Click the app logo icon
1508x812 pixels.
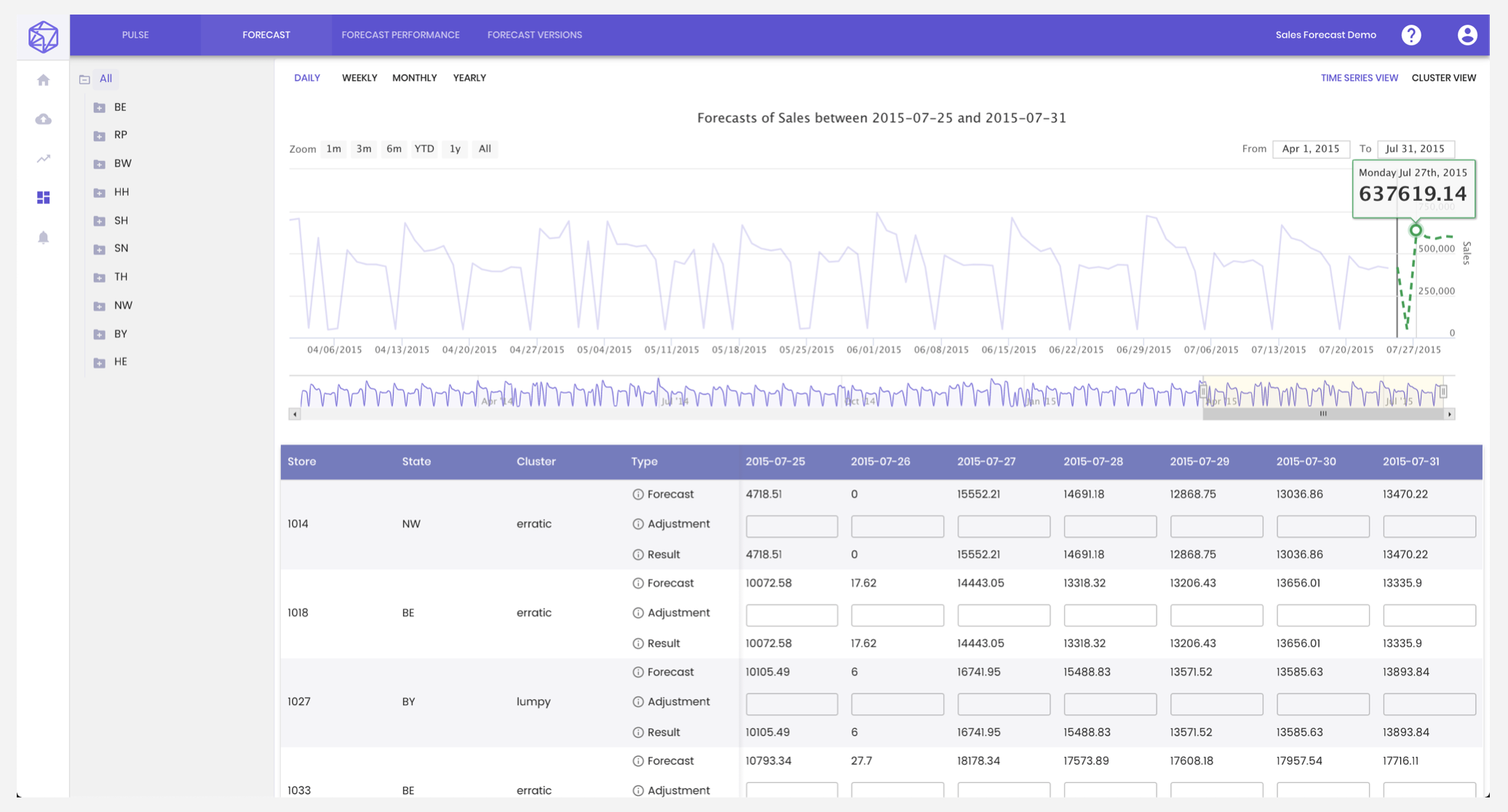tap(43, 36)
